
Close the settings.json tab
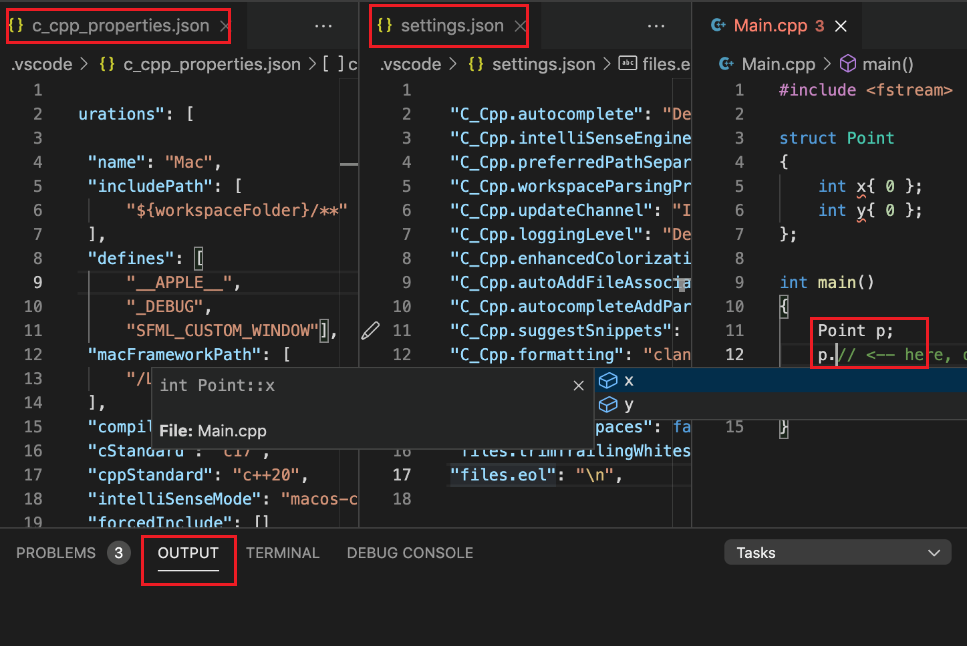pos(521,27)
